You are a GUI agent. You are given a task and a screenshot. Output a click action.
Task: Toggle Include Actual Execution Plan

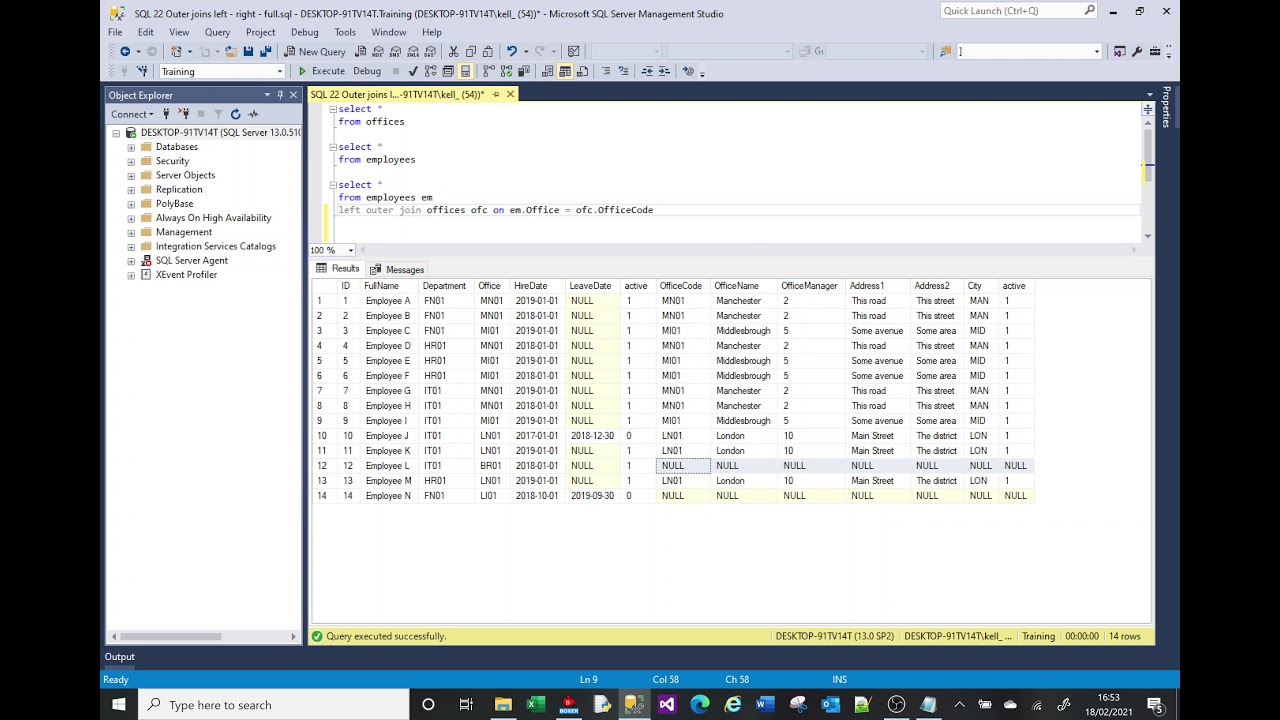tap(489, 71)
